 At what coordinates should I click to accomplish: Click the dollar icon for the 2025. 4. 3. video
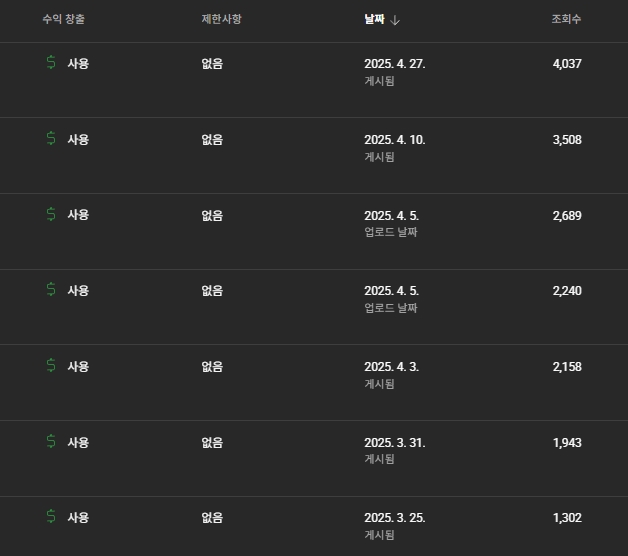coord(51,366)
